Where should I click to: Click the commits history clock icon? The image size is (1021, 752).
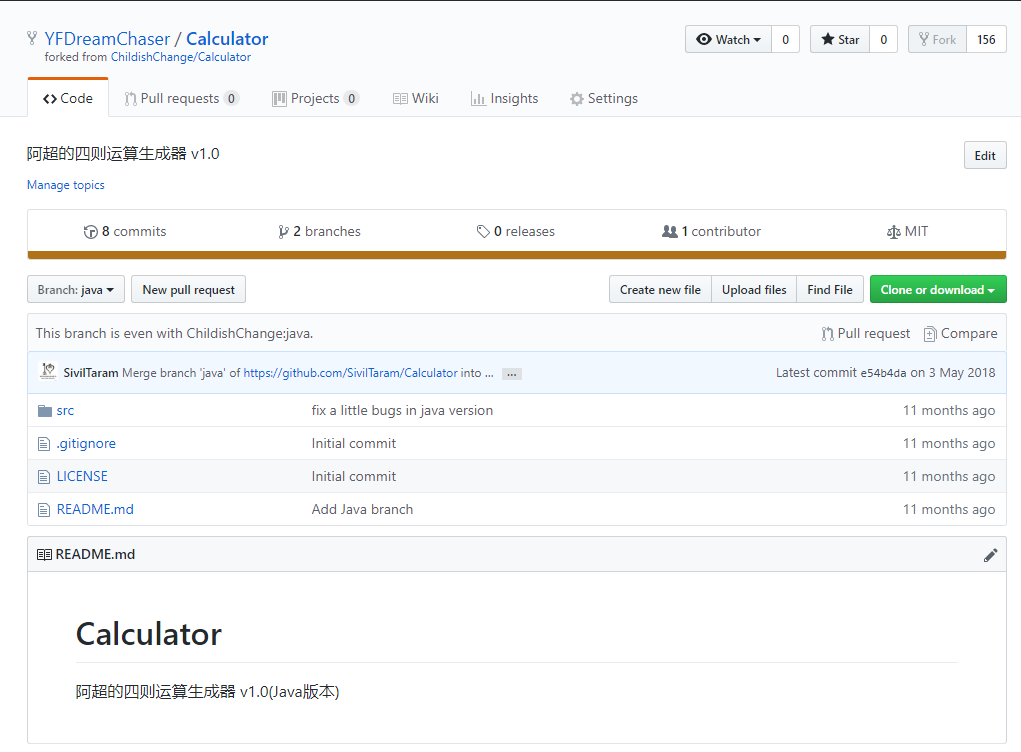[x=91, y=232]
